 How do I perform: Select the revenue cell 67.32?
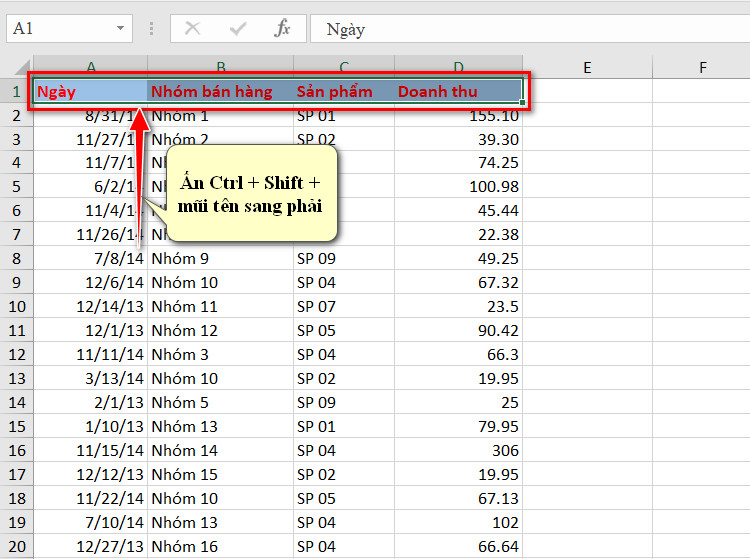(458, 282)
